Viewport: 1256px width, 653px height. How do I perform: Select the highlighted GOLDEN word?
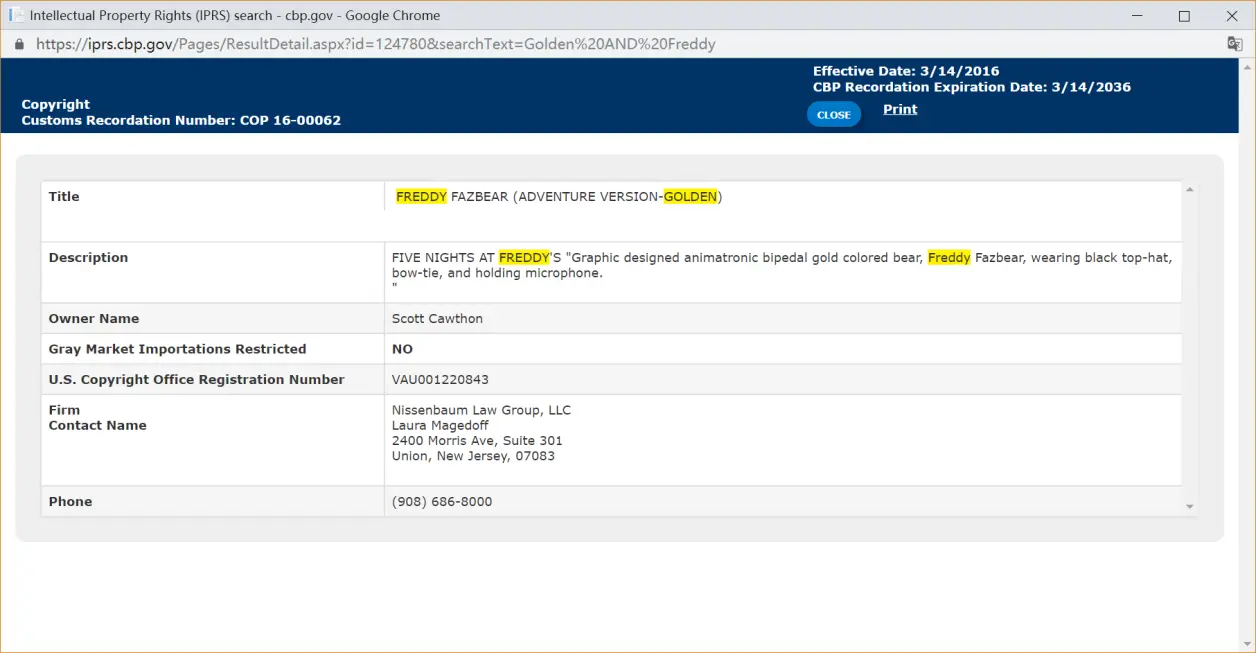(690, 197)
